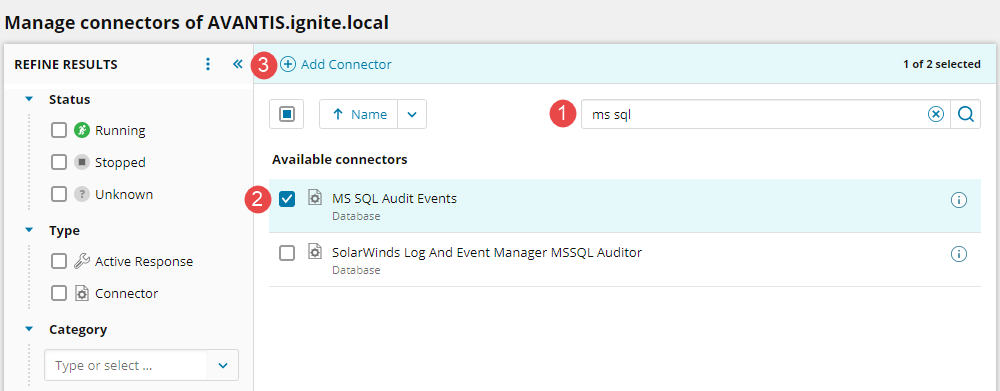The image size is (1000, 391).
Task: Clear the ms sql search text
Action: tap(935, 114)
